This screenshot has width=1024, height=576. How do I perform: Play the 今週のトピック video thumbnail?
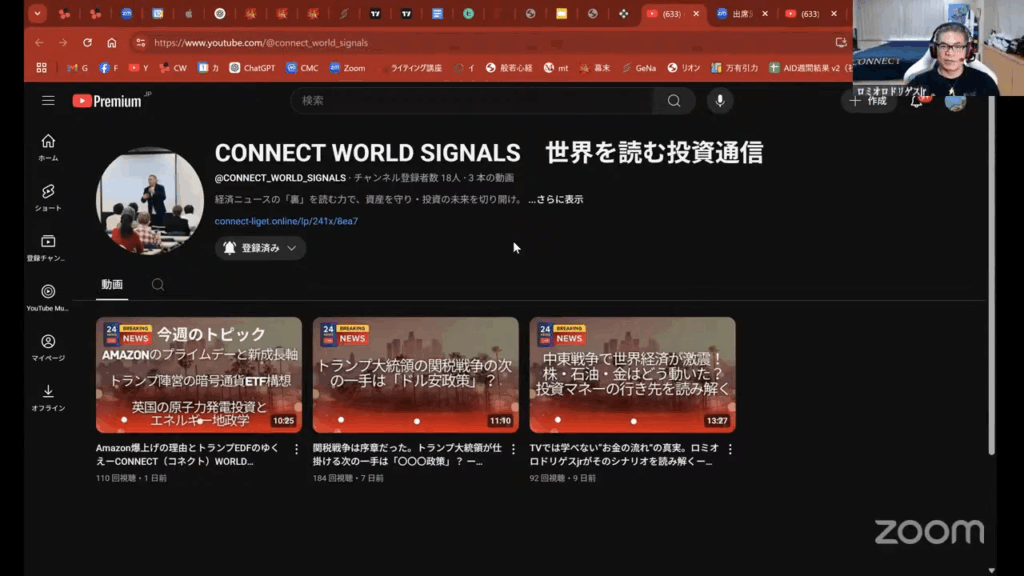(199, 375)
